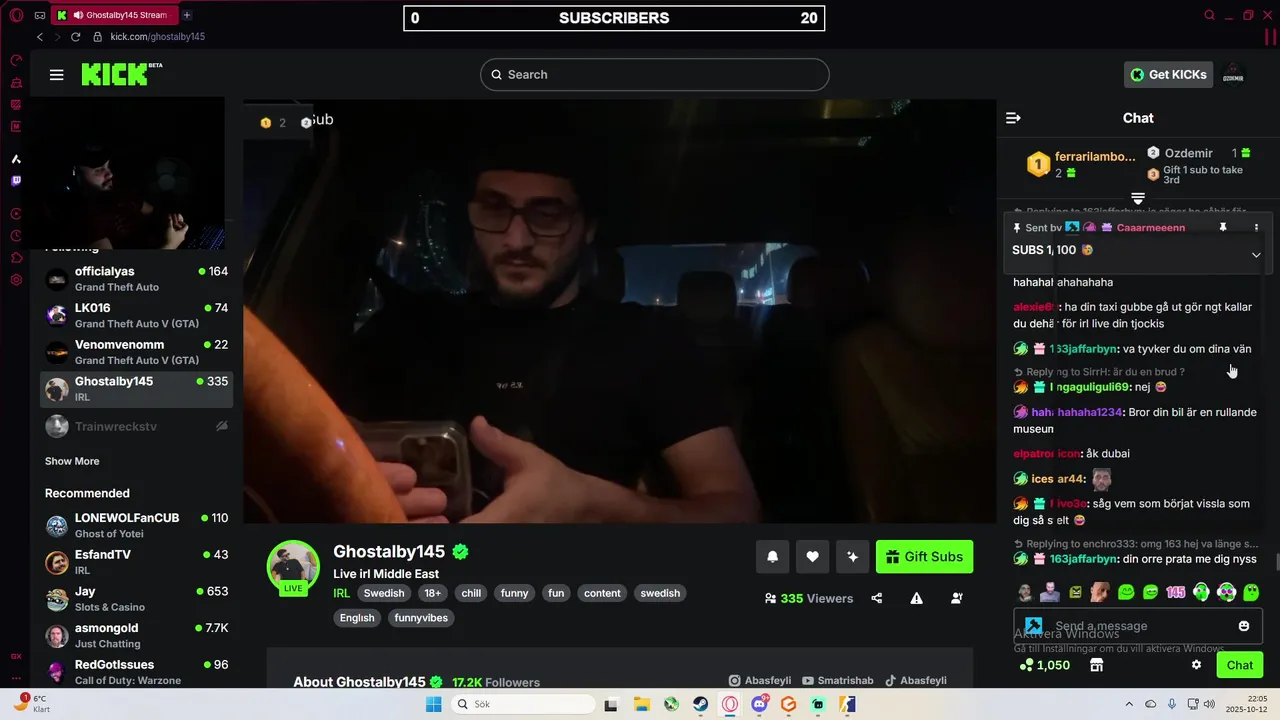
Task: Go back with the browser back arrow
Action: pyautogui.click(x=40, y=36)
